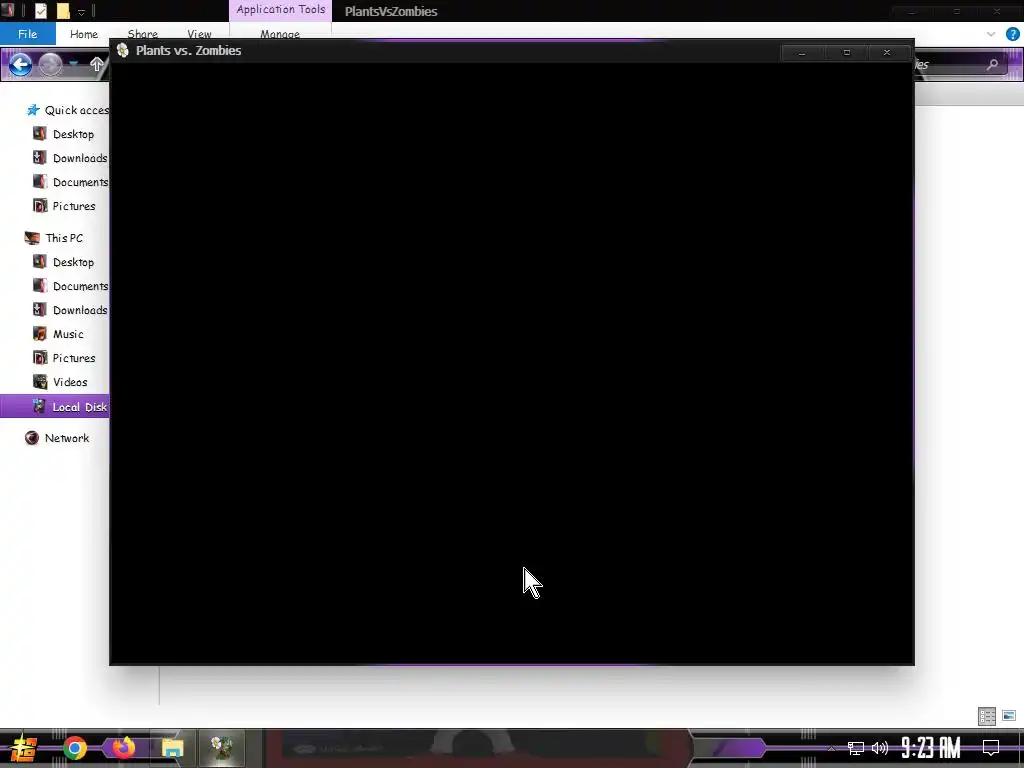
Task: Open the Share ribbon tab
Action: tap(142, 34)
